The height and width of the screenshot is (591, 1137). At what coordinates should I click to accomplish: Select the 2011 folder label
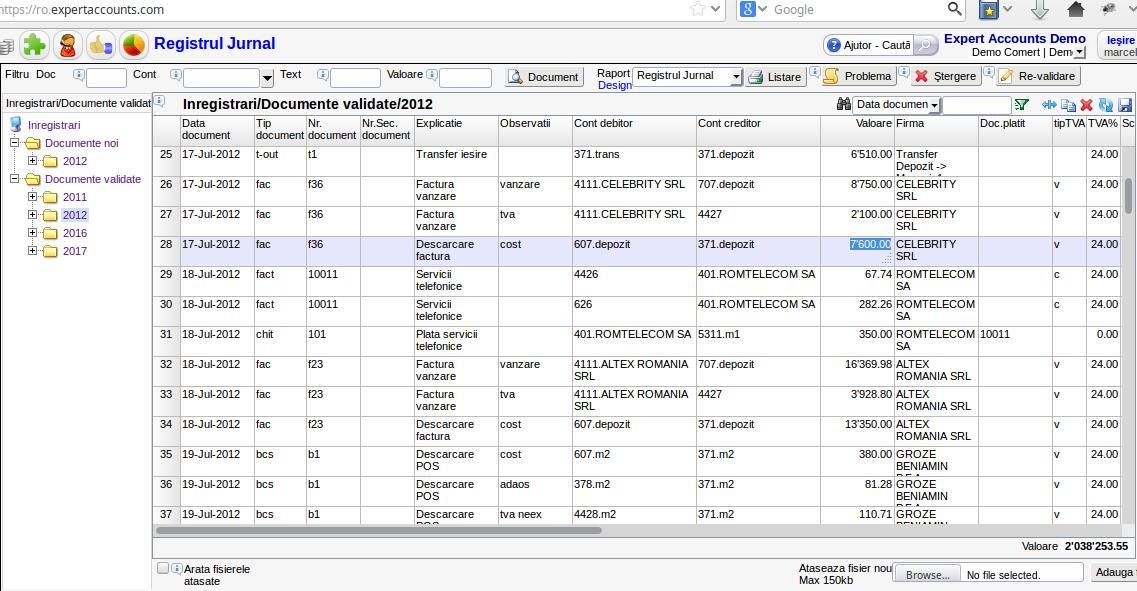click(75, 197)
